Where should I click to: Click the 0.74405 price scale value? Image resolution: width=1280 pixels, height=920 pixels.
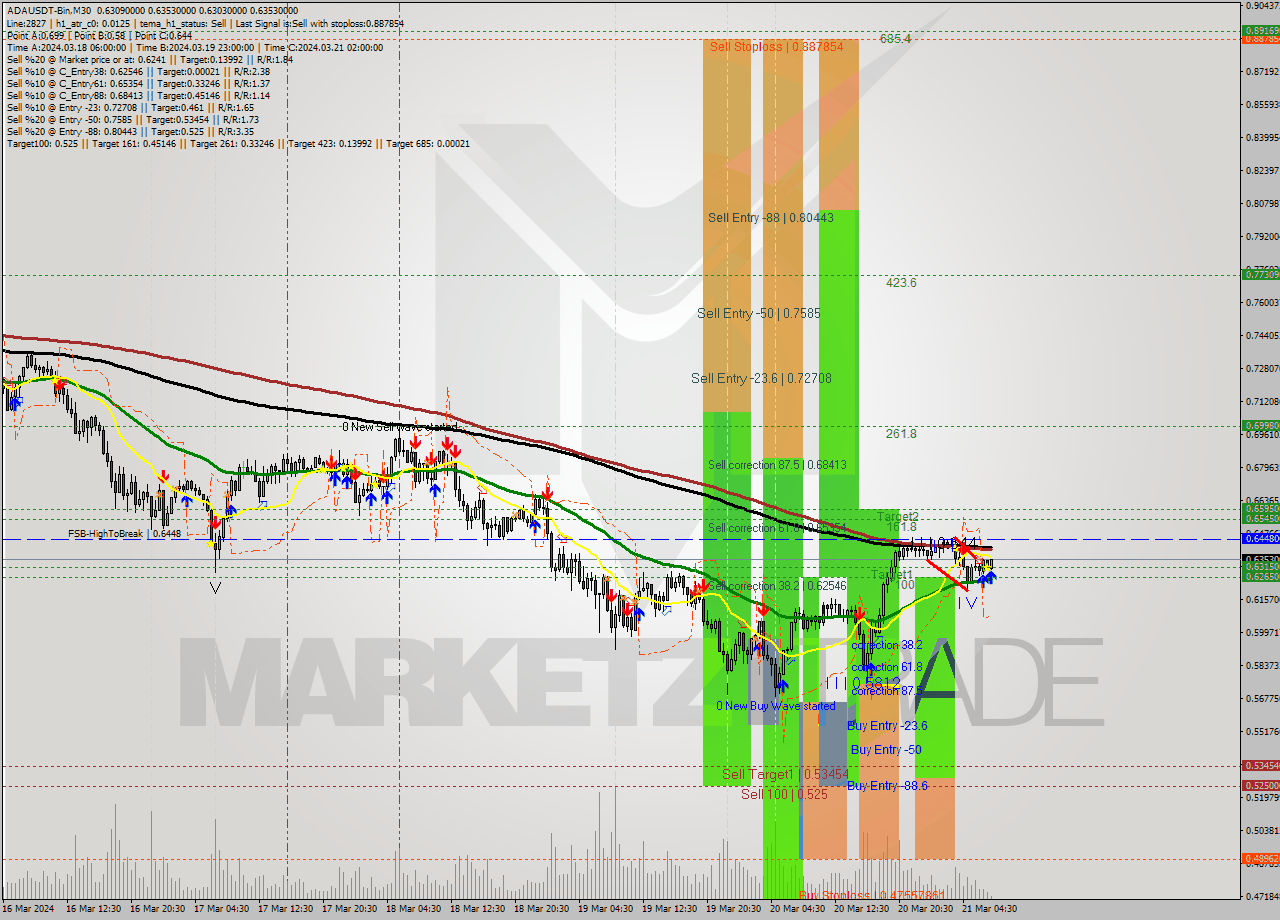click(x=1263, y=335)
